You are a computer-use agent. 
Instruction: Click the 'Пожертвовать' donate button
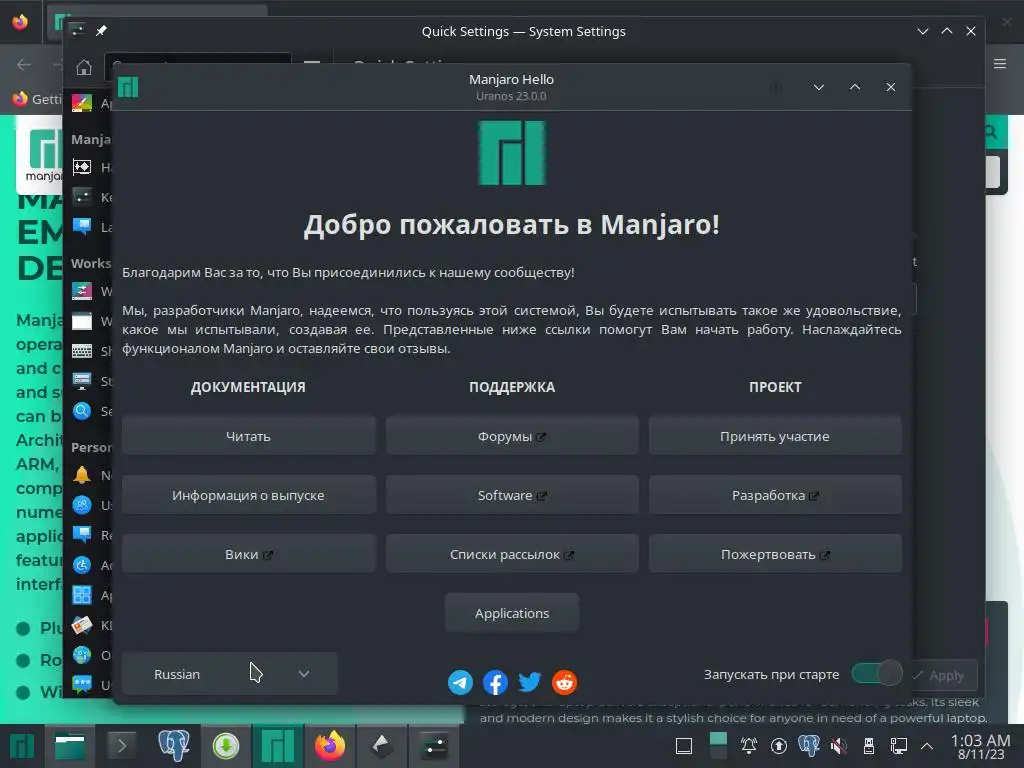tap(775, 554)
